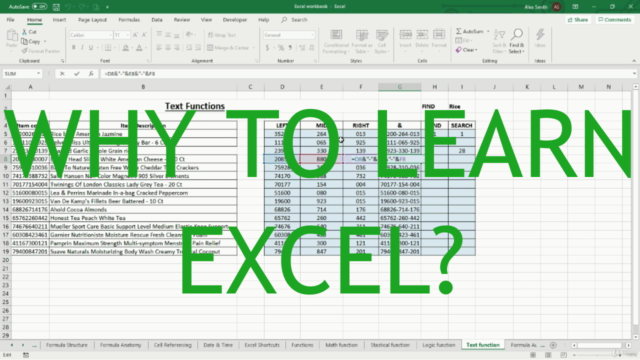Open the font name dropdown
Image resolution: width=640 pixels, height=360 pixels.
[110, 35]
